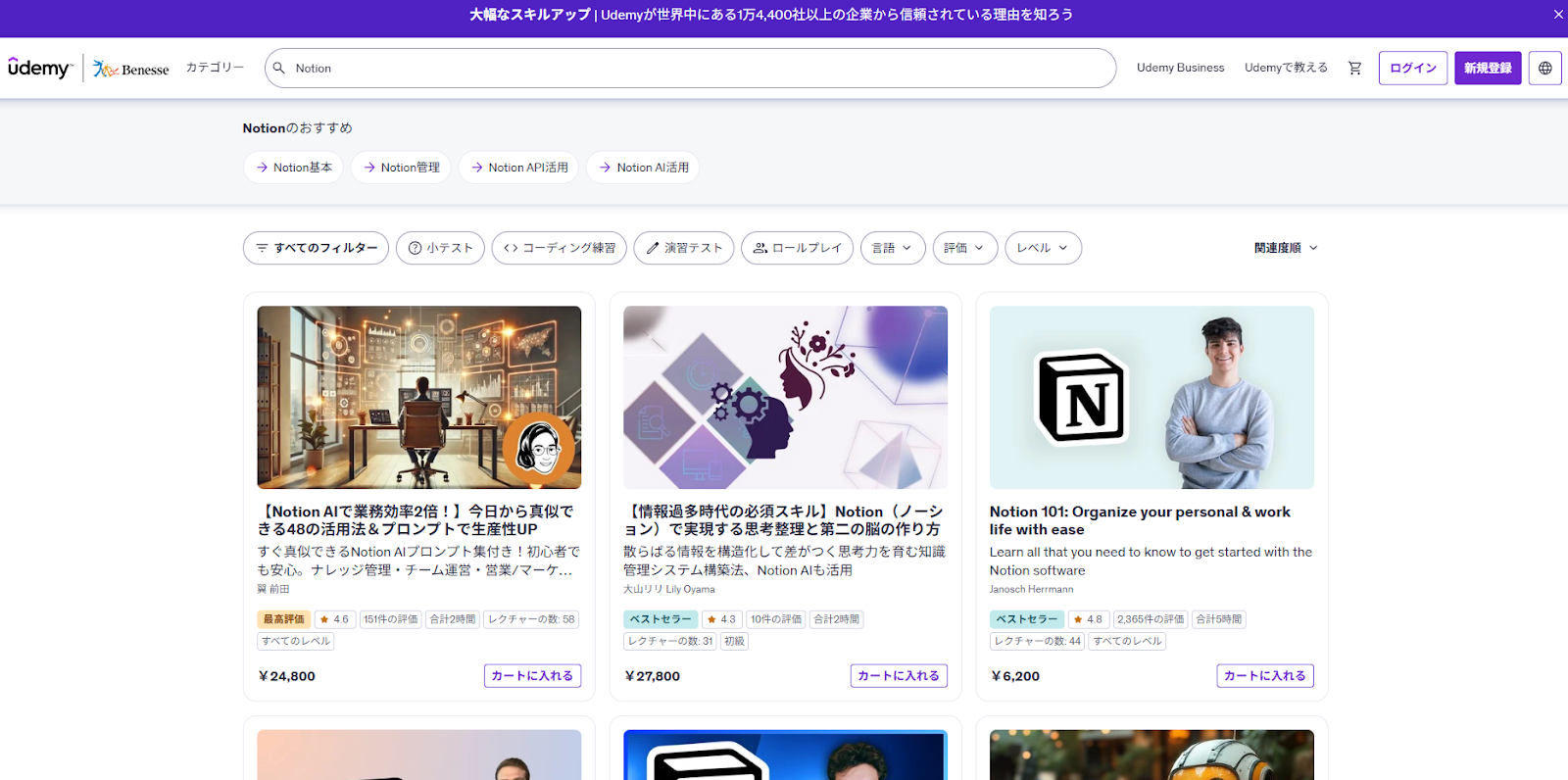Click the 最高評価 badge
This screenshot has height=780, width=1568.
click(x=284, y=619)
